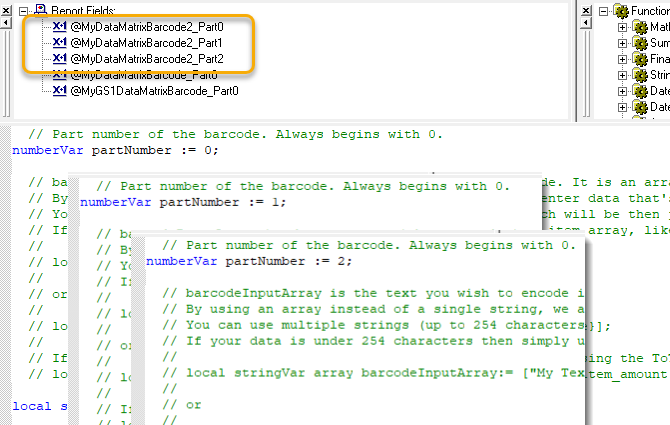Viewport: 670px width, 425px height.
Task: Expand the Fina functions category
Action: (623, 59)
